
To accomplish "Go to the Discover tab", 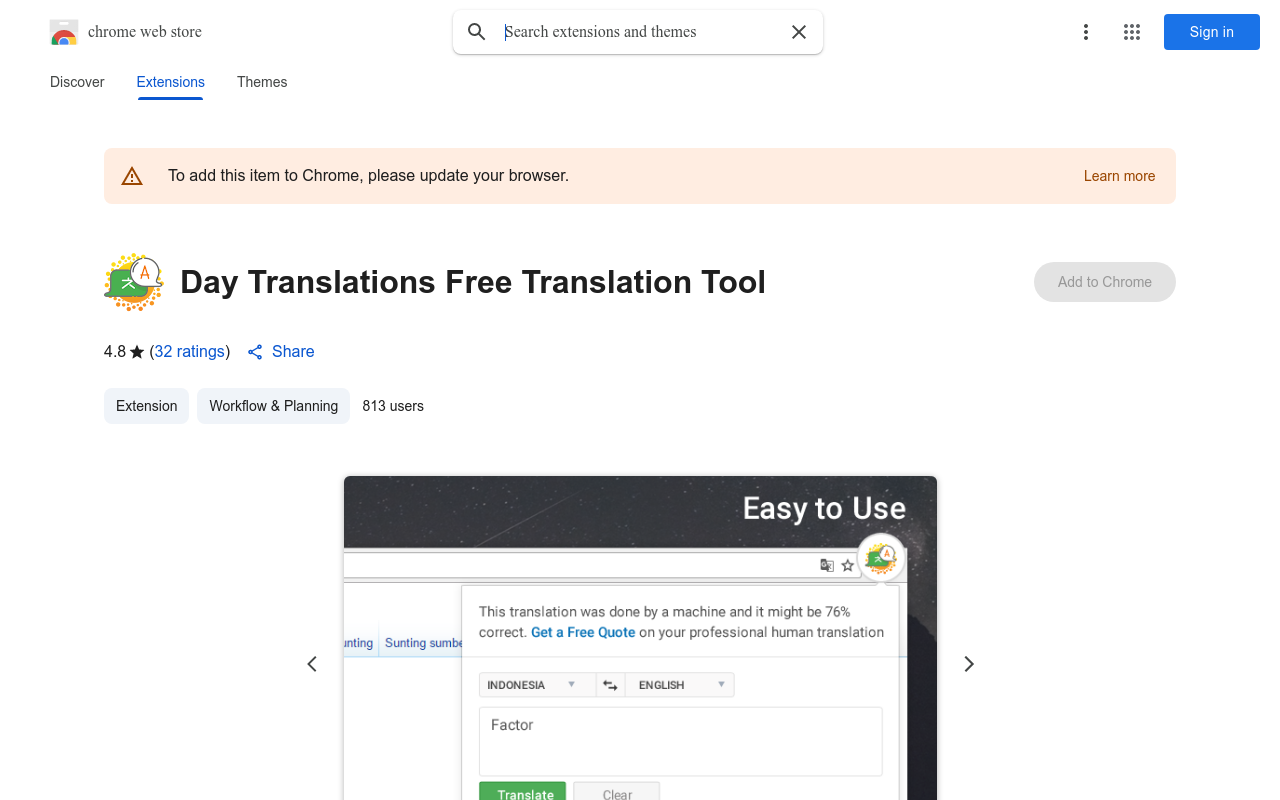I will [x=77, y=82].
